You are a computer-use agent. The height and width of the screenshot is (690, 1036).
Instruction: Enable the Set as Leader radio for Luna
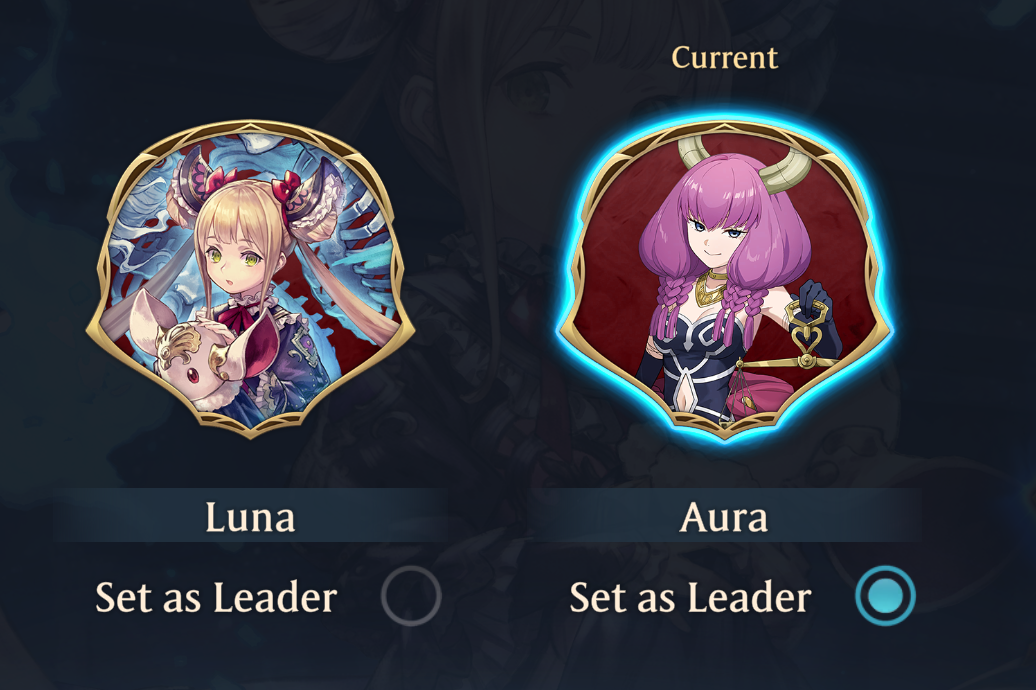pos(411,595)
